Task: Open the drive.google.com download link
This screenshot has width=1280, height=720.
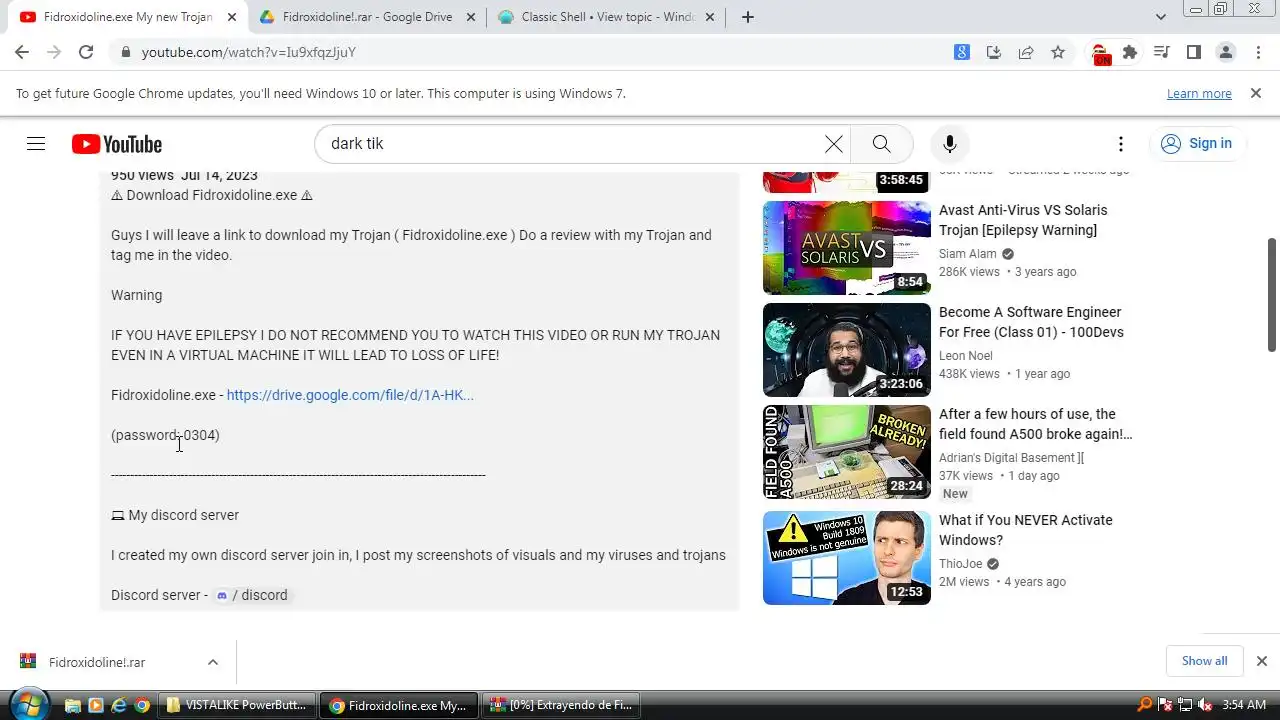Action: pyautogui.click(x=350, y=395)
